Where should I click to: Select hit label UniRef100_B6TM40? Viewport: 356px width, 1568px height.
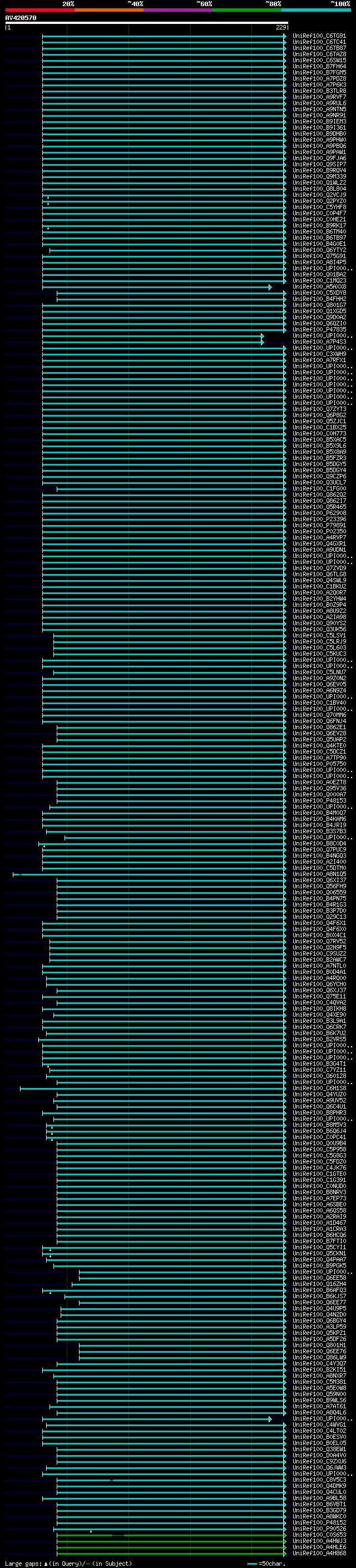319,231
